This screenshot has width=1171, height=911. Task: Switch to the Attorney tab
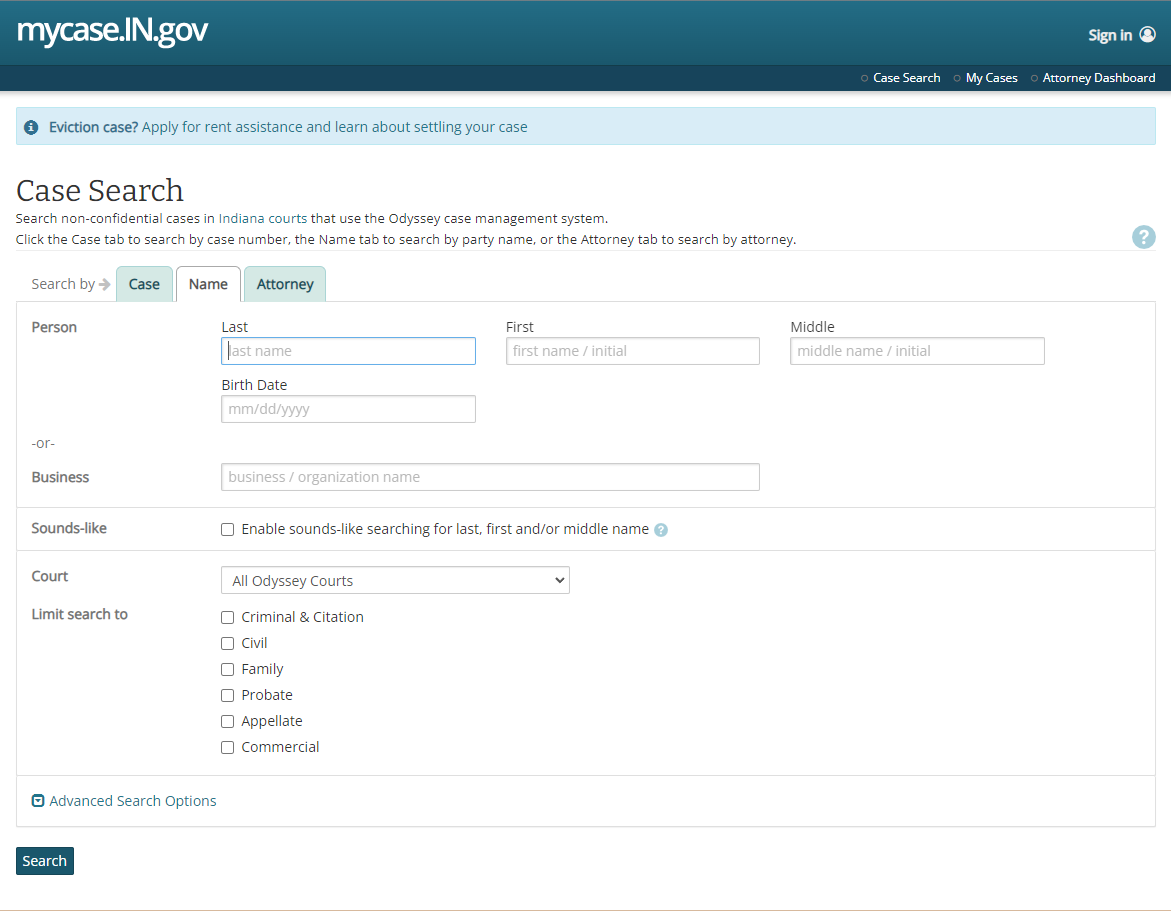click(x=285, y=285)
